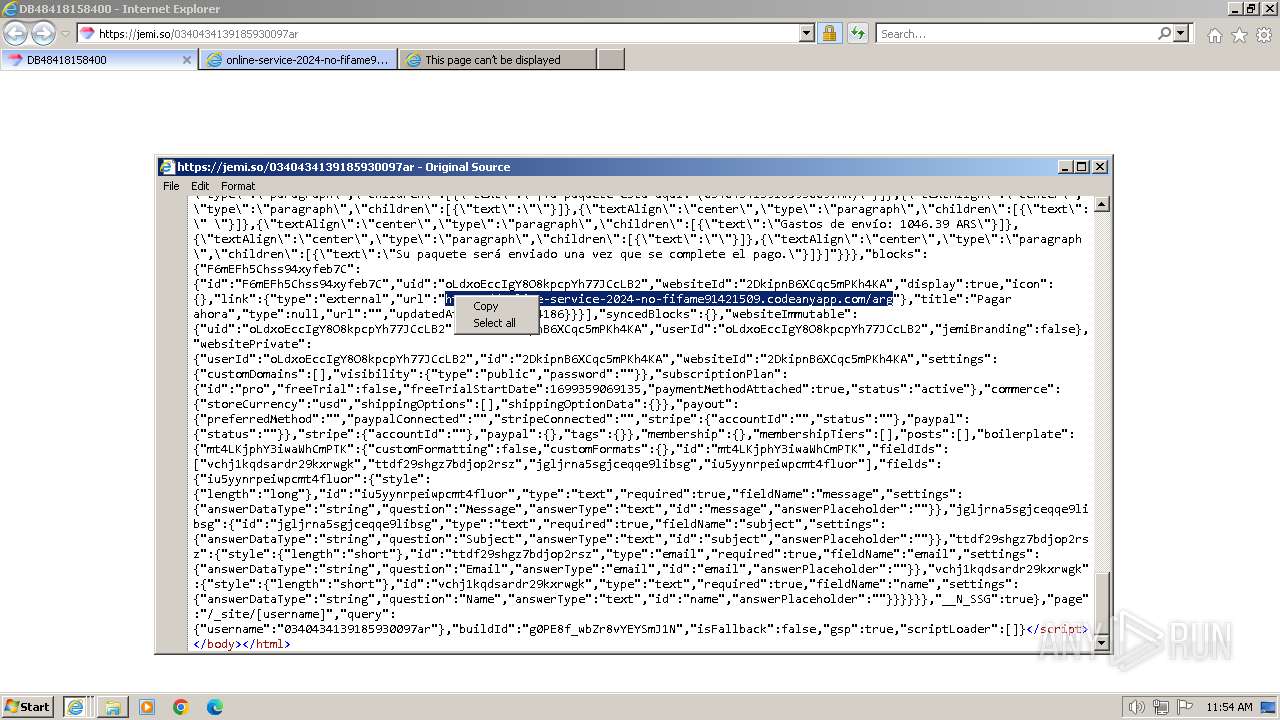Image resolution: width=1280 pixels, height=720 pixels.
Task: Open File menu in Original Source window
Action: 171,186
